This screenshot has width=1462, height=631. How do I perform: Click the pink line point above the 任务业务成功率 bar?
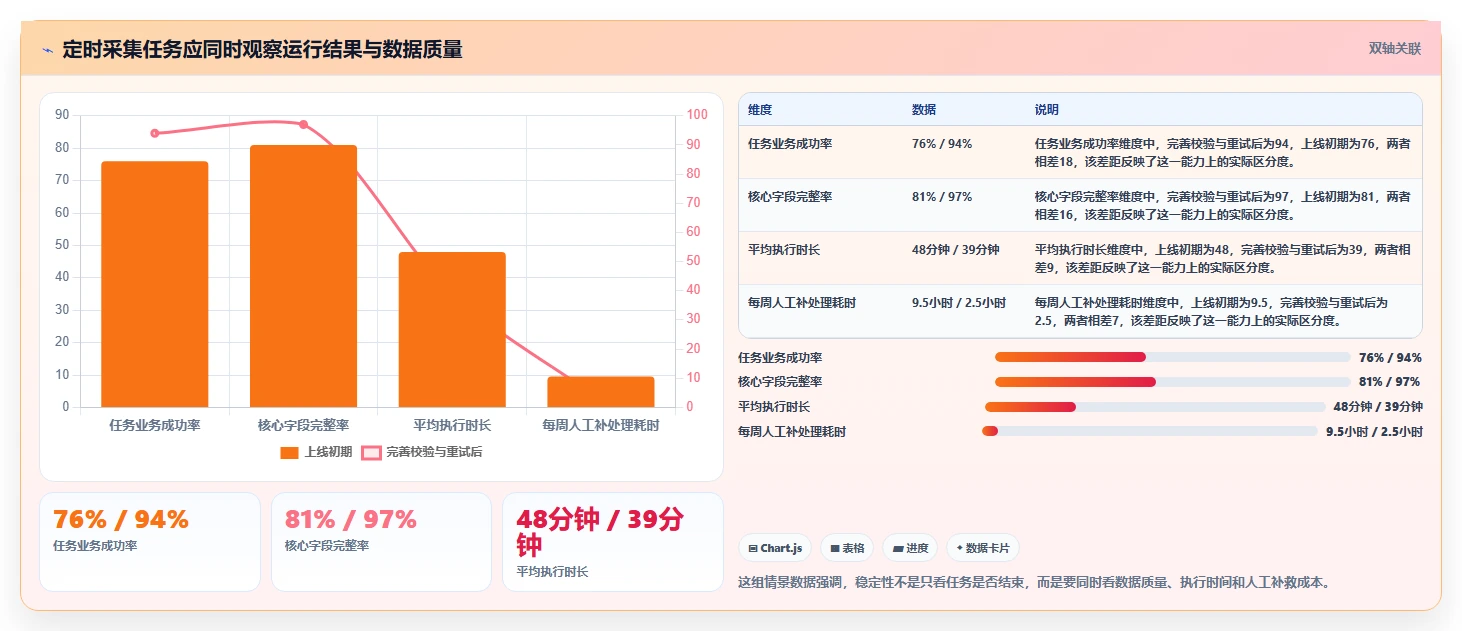coord(154,133)
